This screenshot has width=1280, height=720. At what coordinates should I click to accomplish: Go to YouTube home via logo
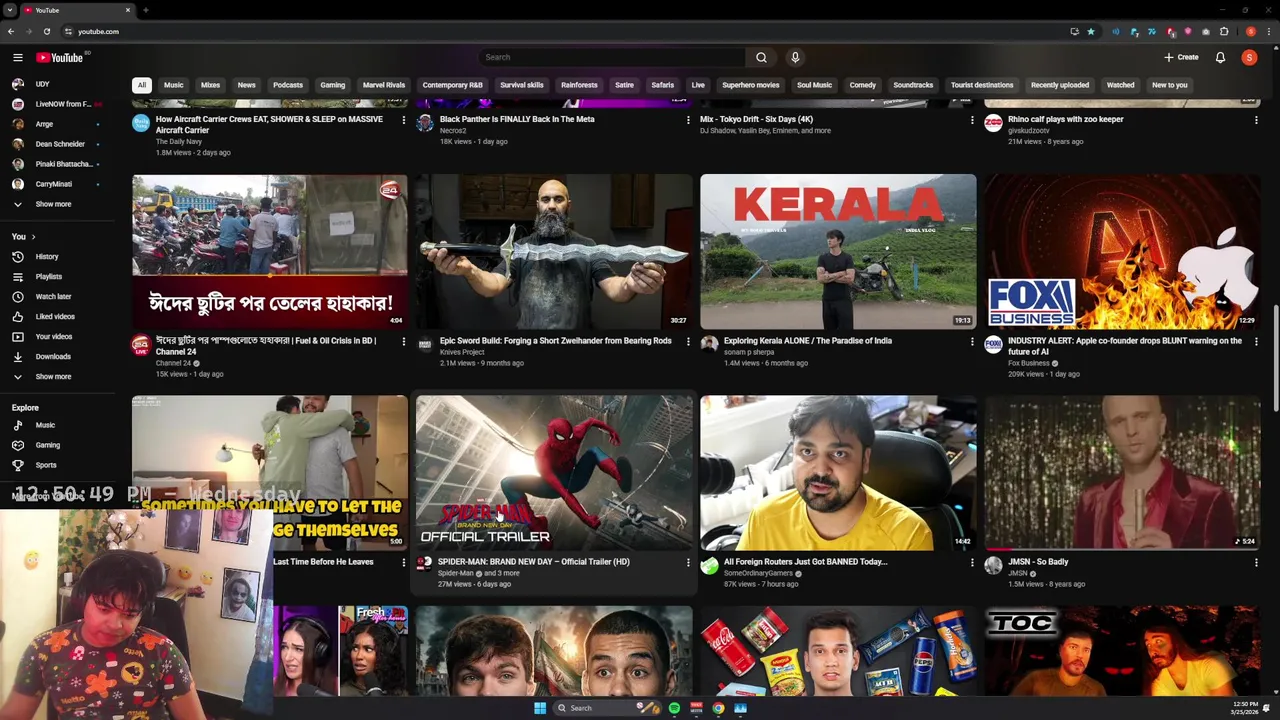(x=60, y=58)
